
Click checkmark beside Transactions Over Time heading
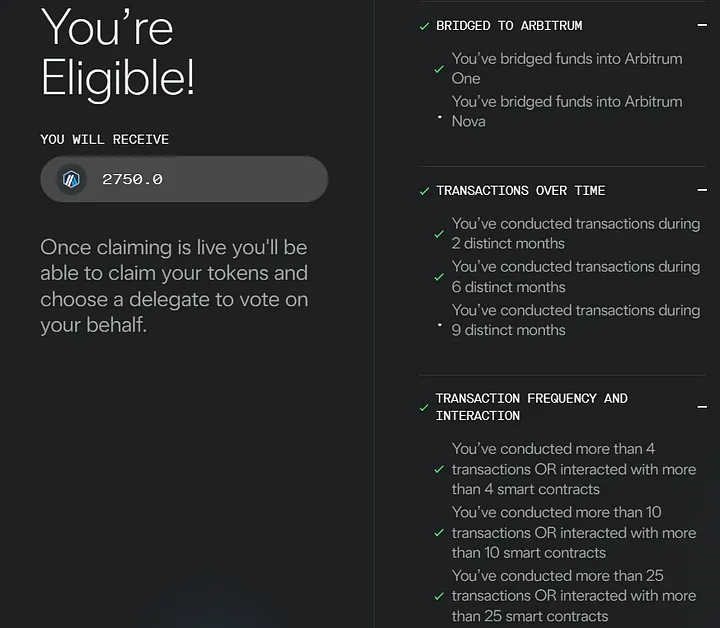coord(424,191)
